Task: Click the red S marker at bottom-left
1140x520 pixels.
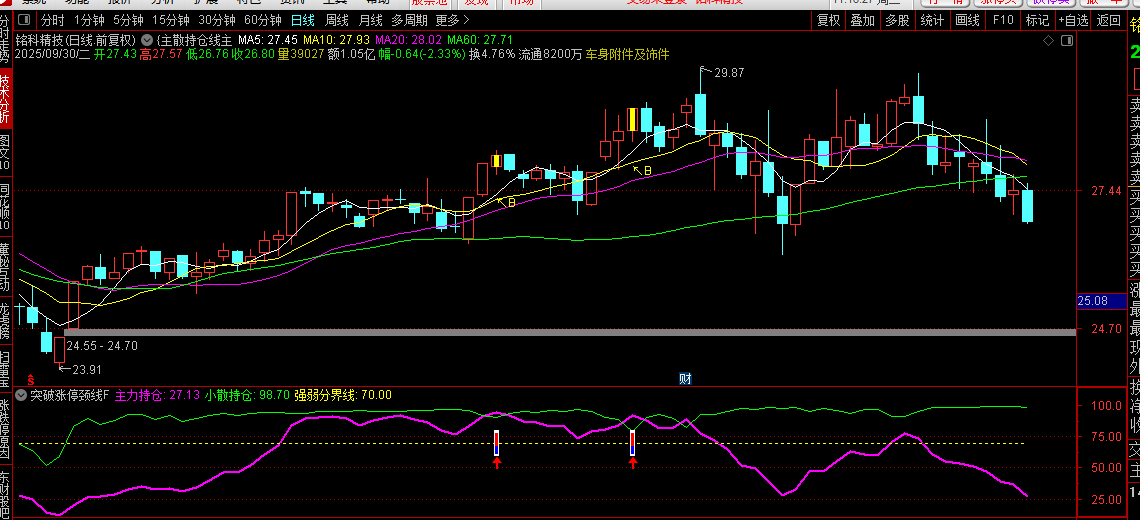Action: 30,379
